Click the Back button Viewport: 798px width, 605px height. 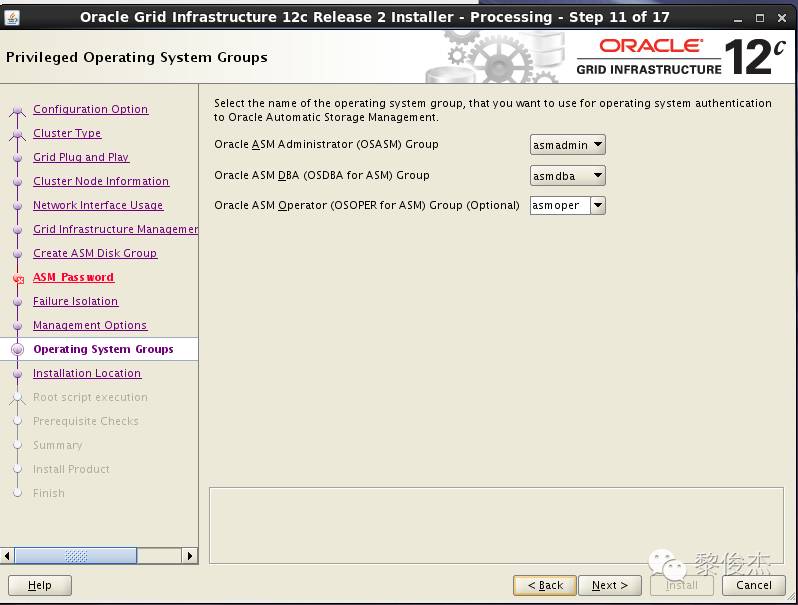pyautogui.click(x=545, y=585)
